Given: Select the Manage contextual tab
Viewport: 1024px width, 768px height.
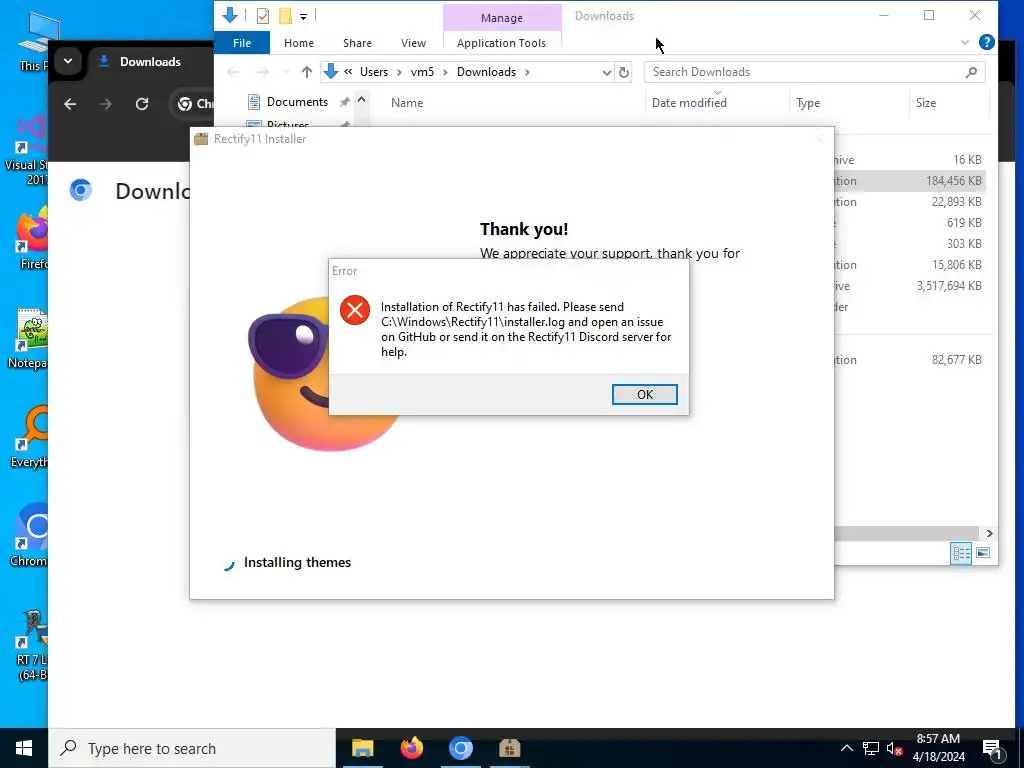Looking at the screenshot, I should (x=502, y=18).
